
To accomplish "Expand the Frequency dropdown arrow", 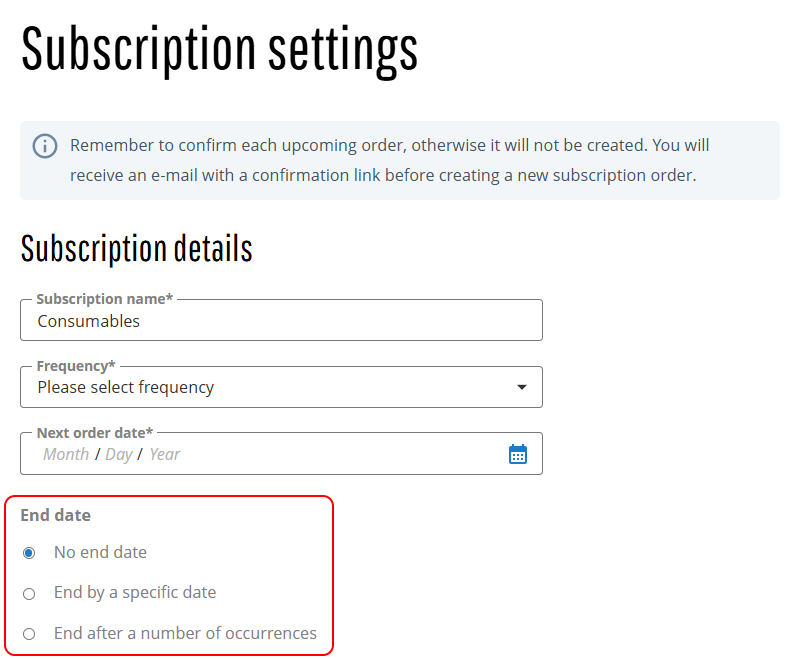I will (522, 387).
